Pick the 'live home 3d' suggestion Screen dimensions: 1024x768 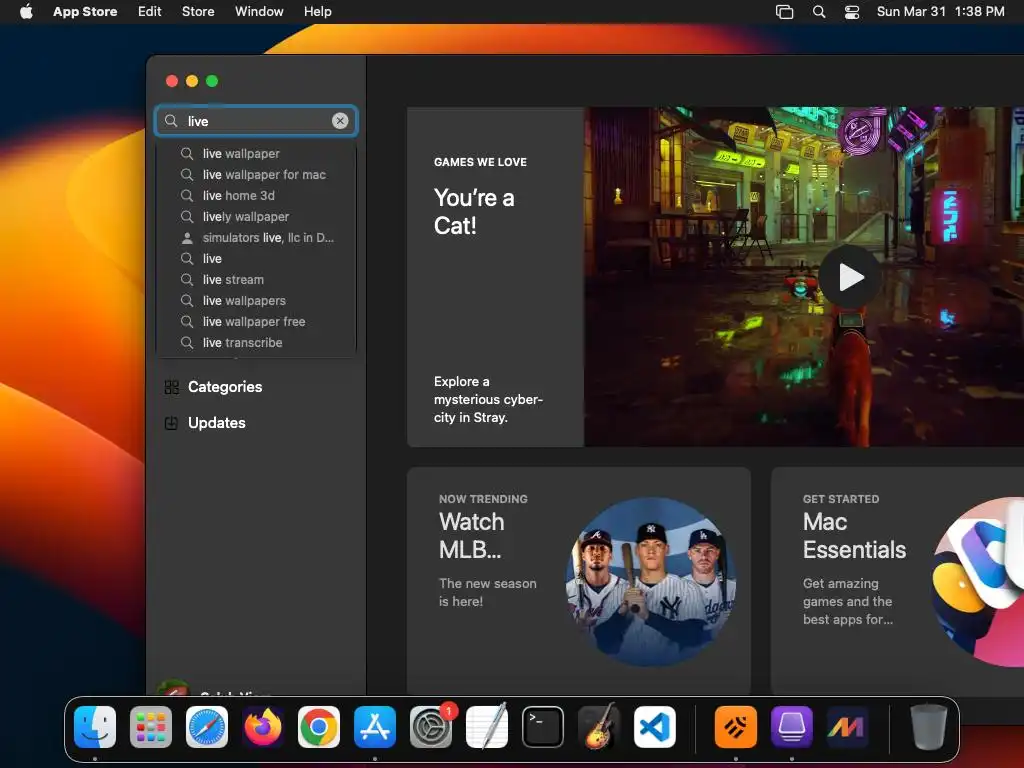pyautogui.click(x=256, y=195)
